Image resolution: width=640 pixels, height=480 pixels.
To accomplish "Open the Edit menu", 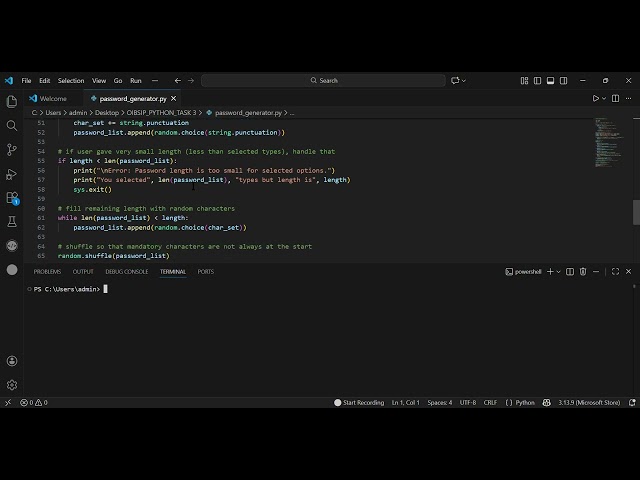I will click(44, 80).
